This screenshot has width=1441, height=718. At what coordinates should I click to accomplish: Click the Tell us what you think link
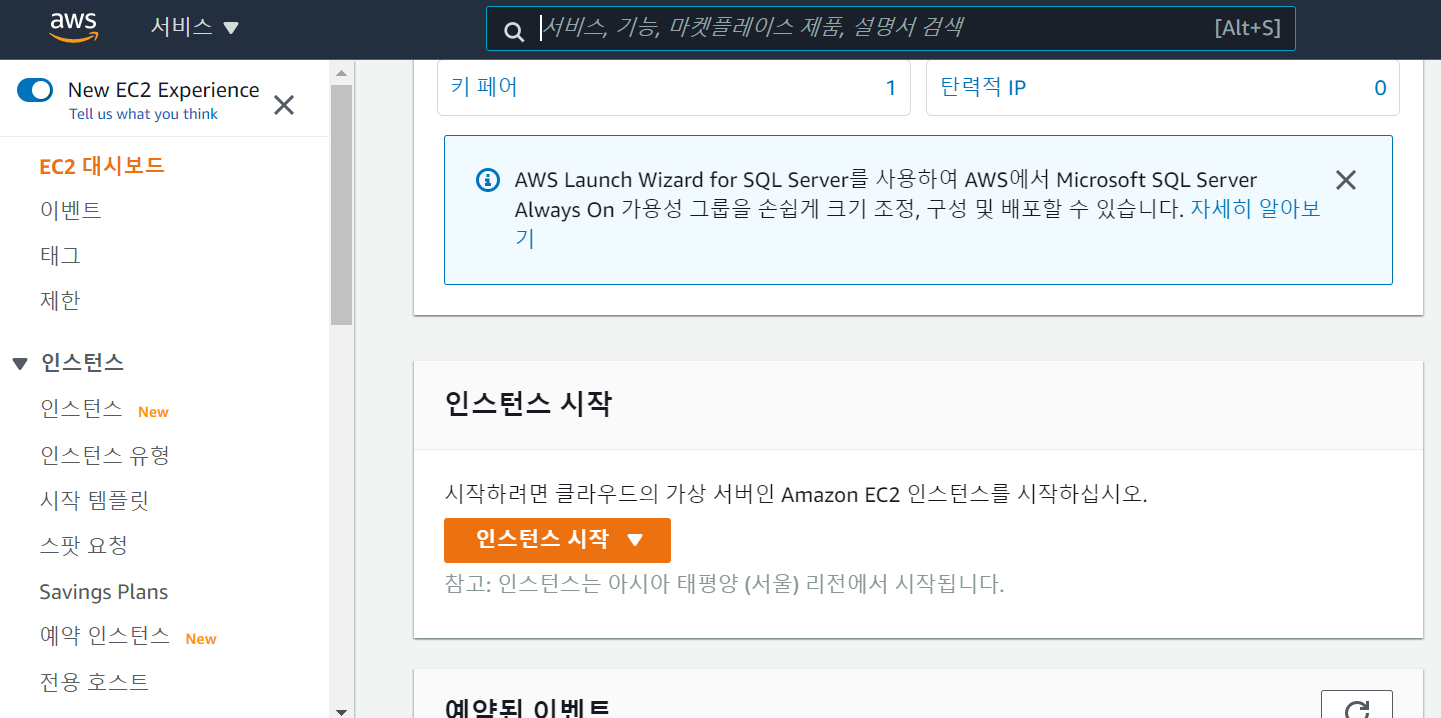point(143,114)
